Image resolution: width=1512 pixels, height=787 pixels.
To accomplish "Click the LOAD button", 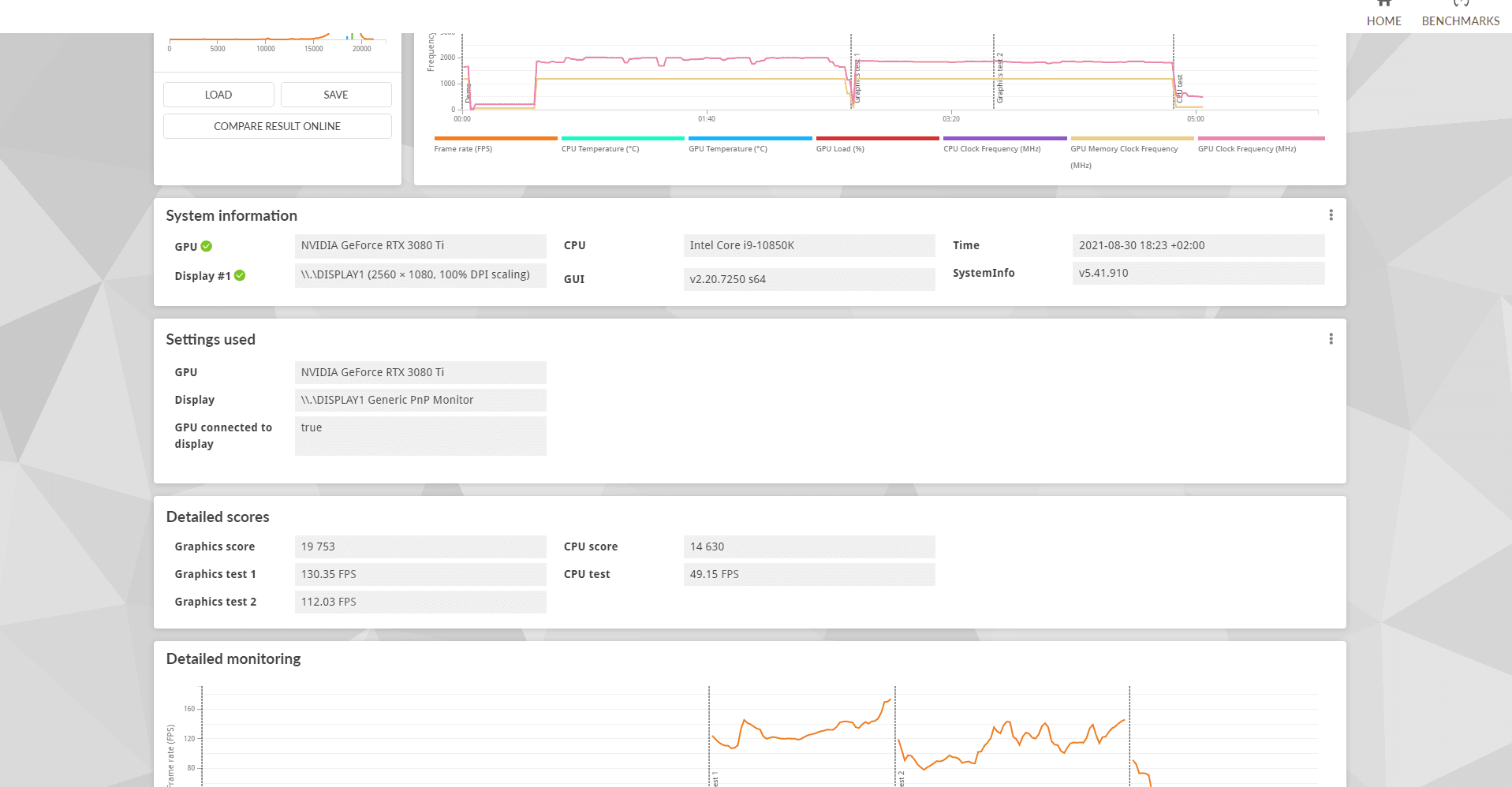I will click(218, 95).
